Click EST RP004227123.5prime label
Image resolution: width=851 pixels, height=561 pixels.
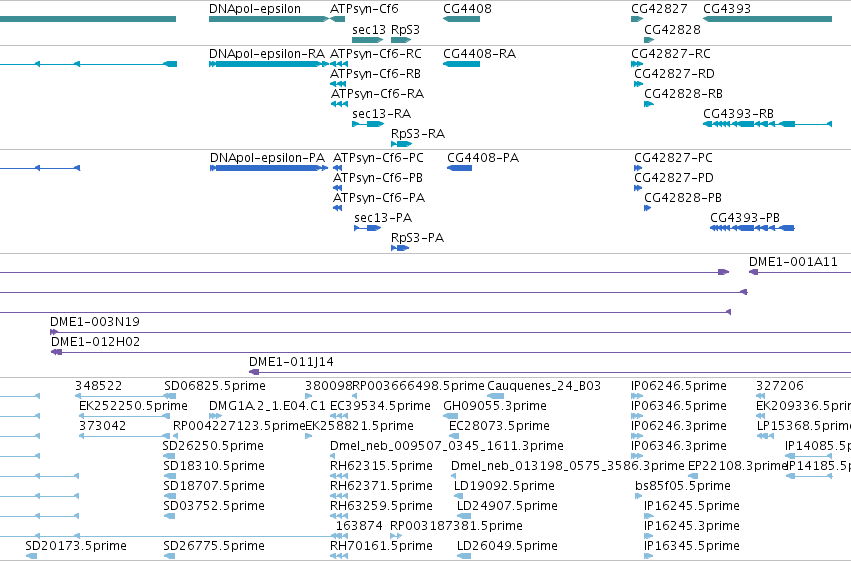pyautogui.click(x=239, y=426)
